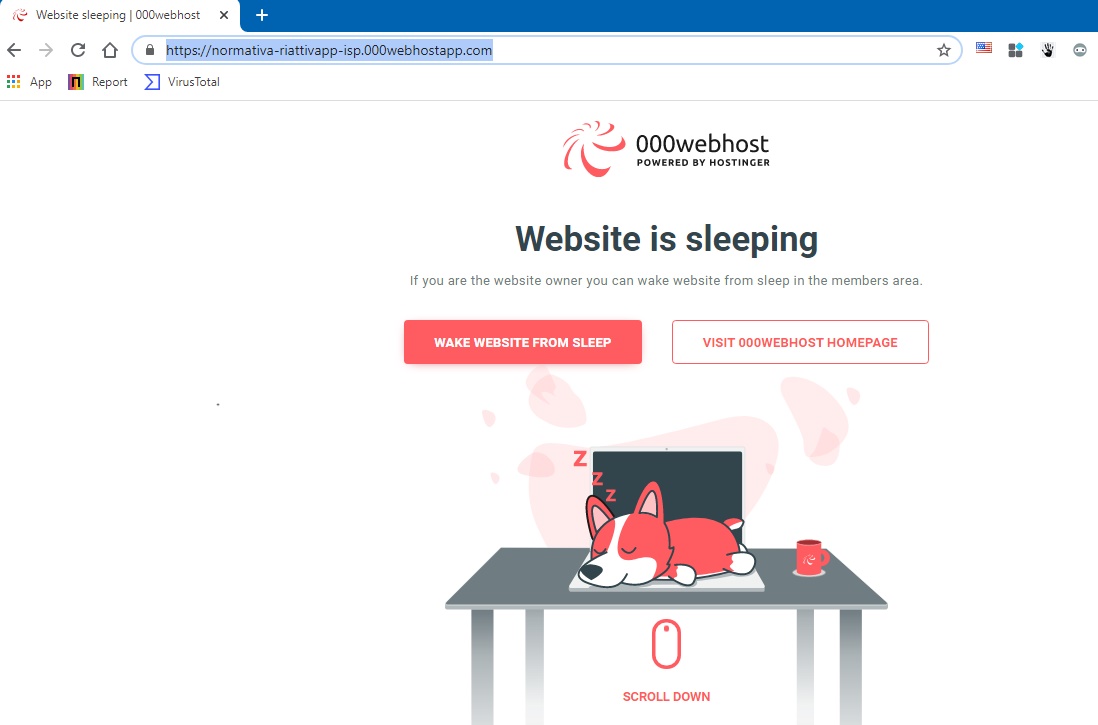Viewport: 1098px width, 725px height.
Task: Open the hand-shaped extension icon
Action: pos(1048,50)
